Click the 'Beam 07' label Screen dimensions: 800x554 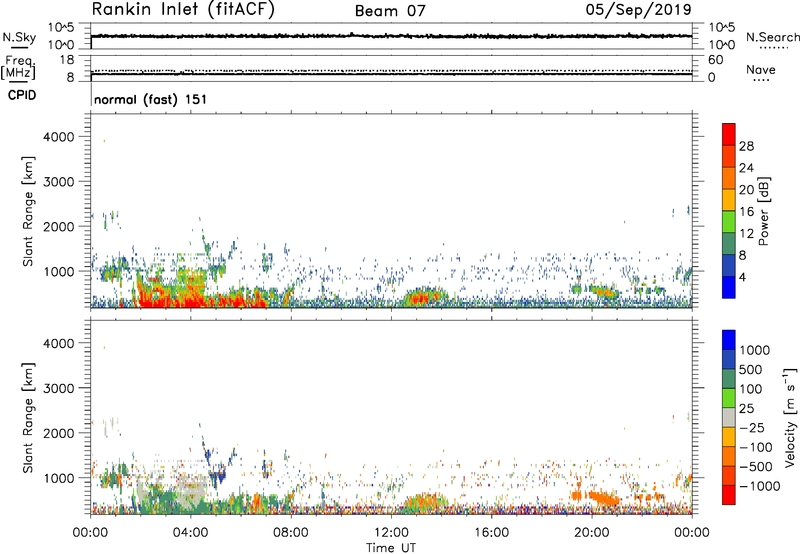click(390, 11)
